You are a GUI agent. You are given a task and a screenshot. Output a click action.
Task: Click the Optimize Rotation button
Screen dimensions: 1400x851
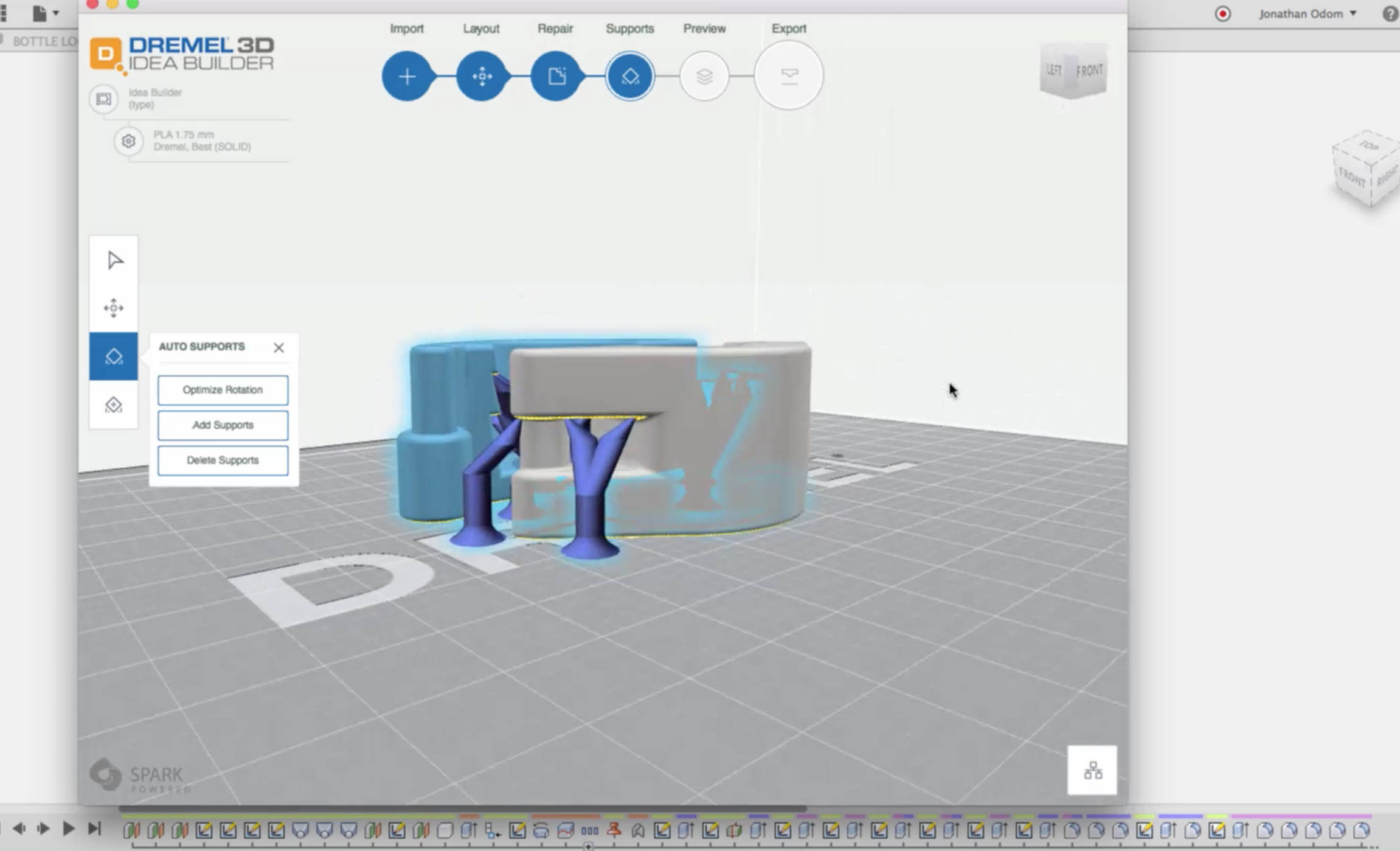point(223,390)
